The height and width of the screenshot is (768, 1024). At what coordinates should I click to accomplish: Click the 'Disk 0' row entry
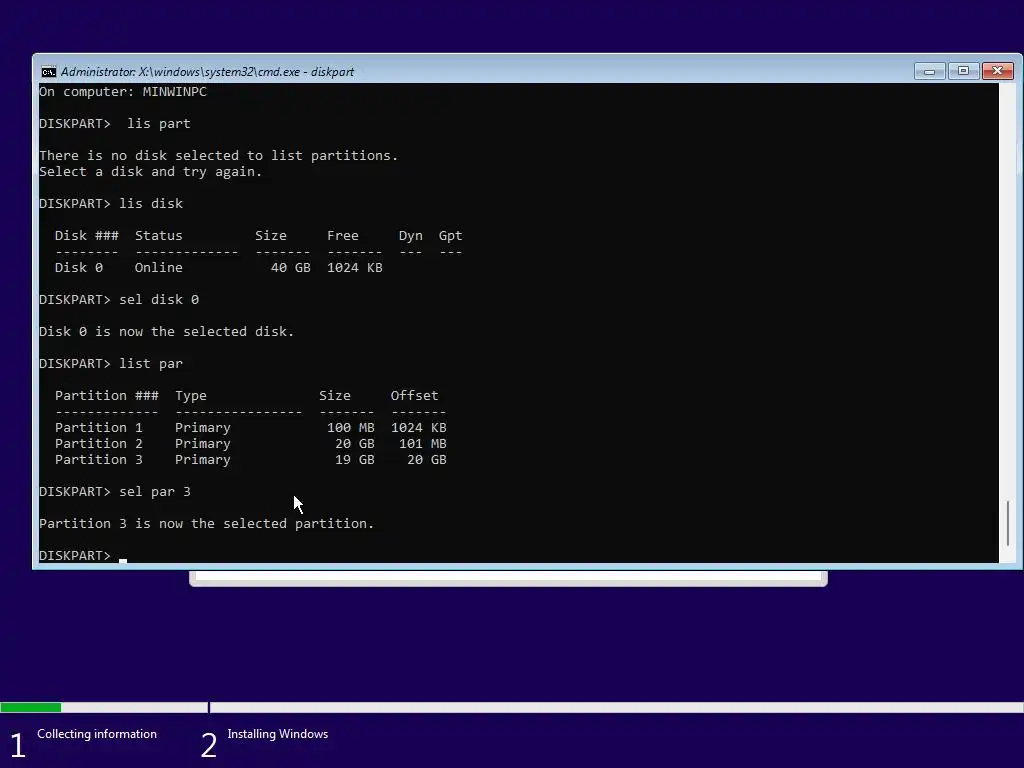click(x=79, y=268)
